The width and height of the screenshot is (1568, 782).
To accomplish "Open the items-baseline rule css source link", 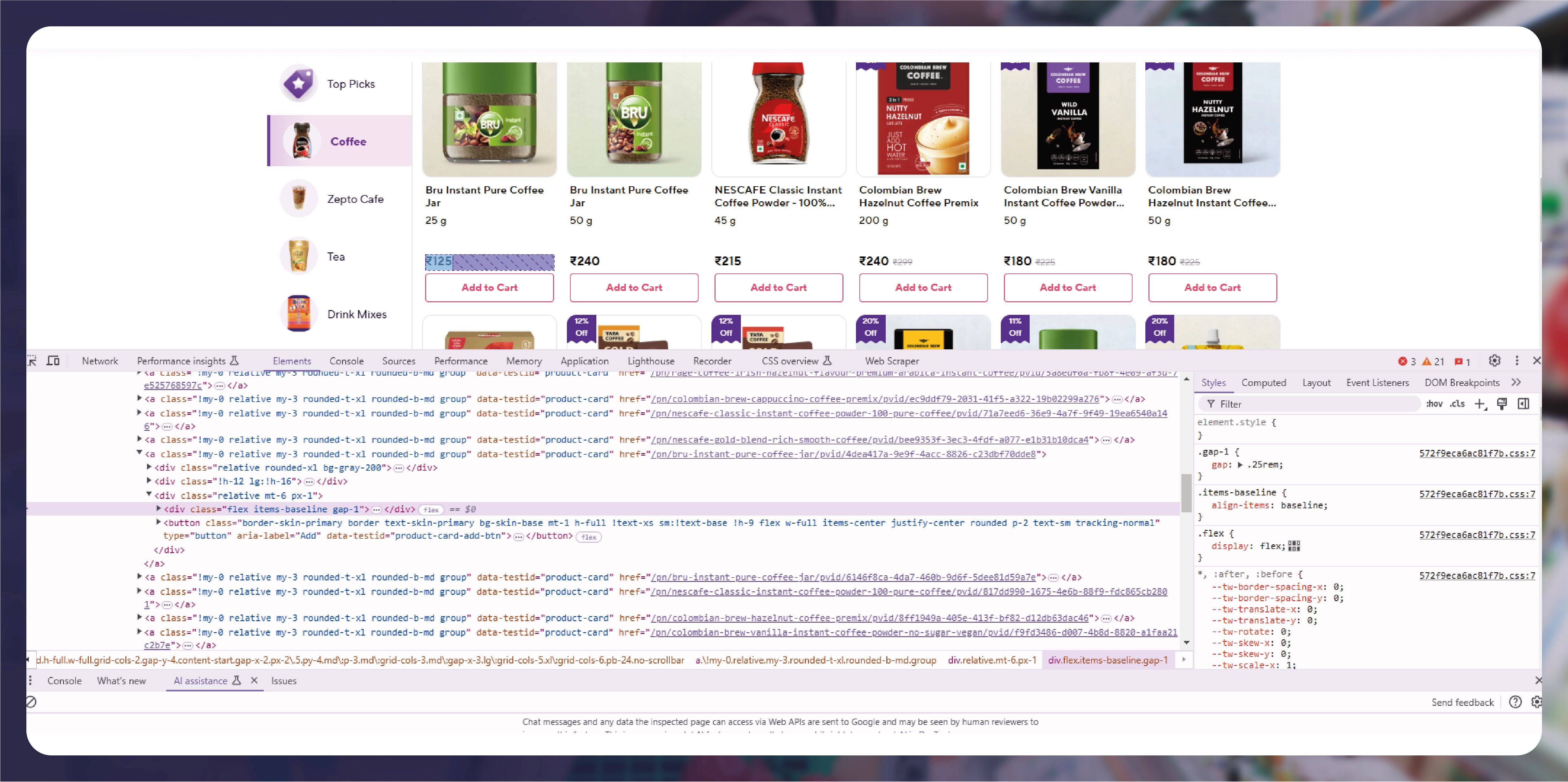I will 1477,494.
